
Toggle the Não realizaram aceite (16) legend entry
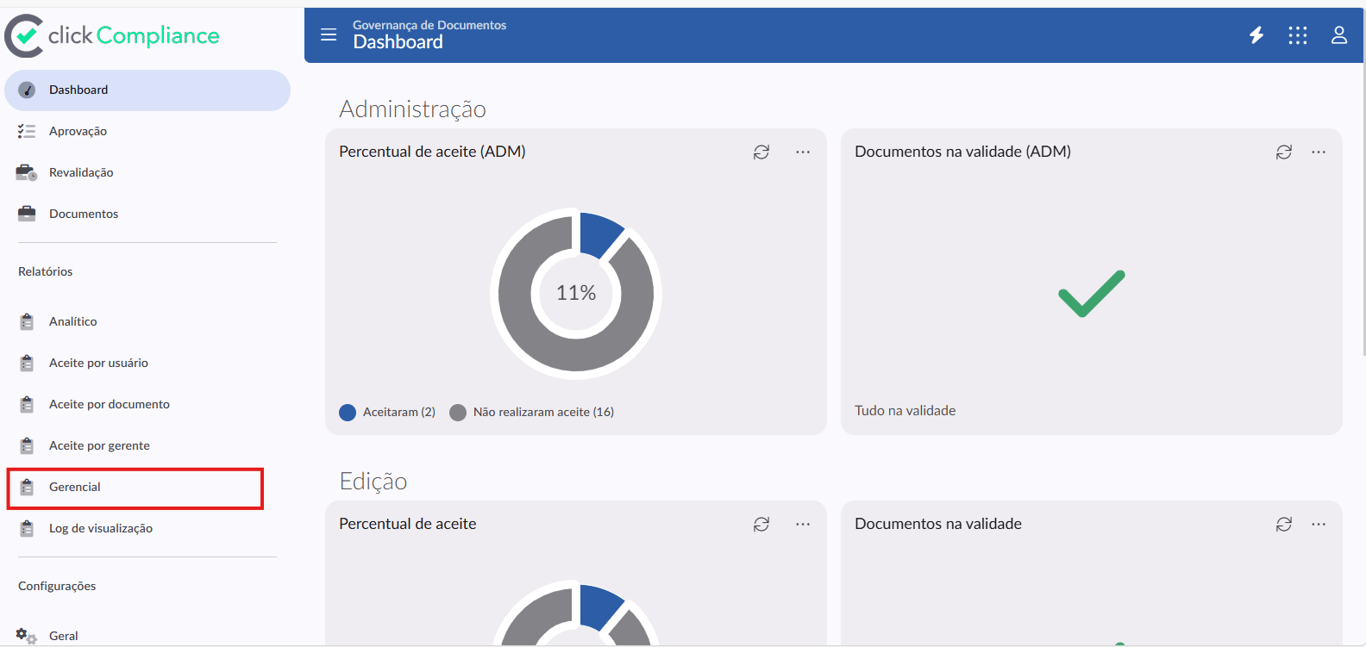click(532, 412)
